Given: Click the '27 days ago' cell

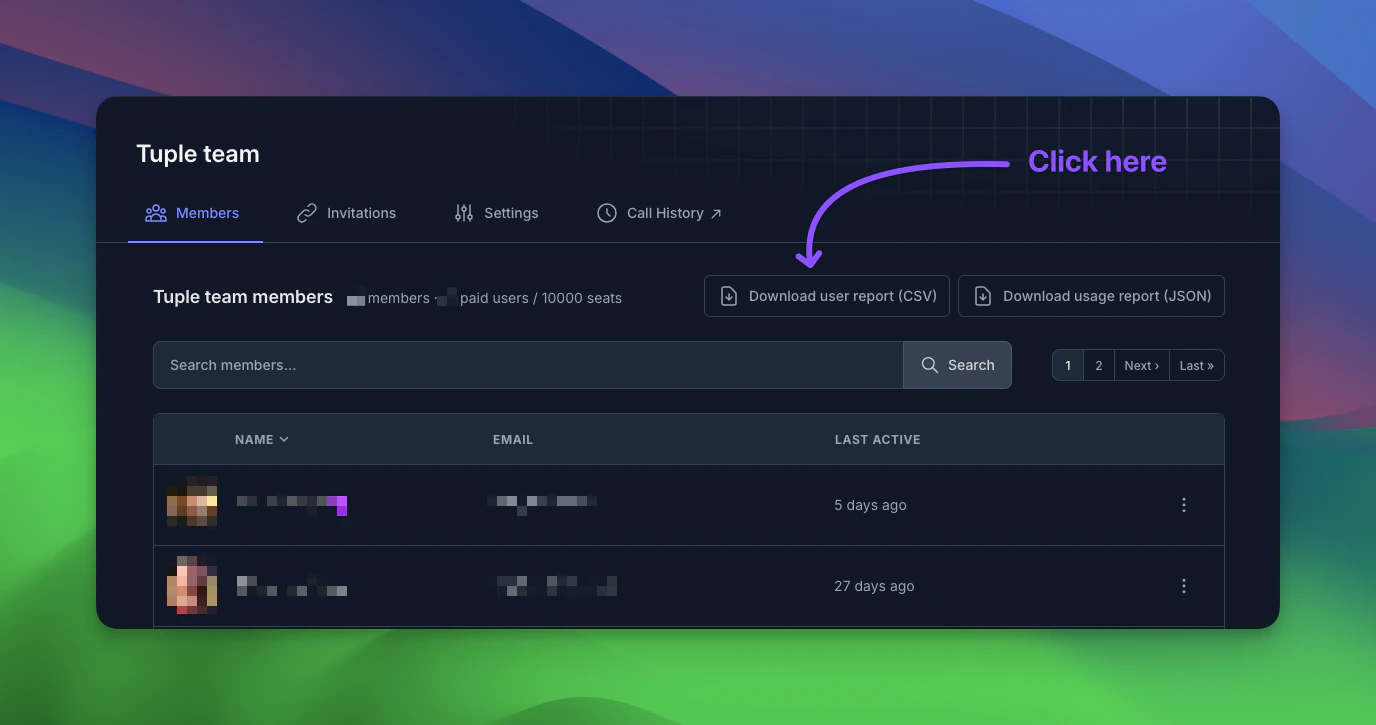Looking at the screenshot, I should click(x=874, y=586).
